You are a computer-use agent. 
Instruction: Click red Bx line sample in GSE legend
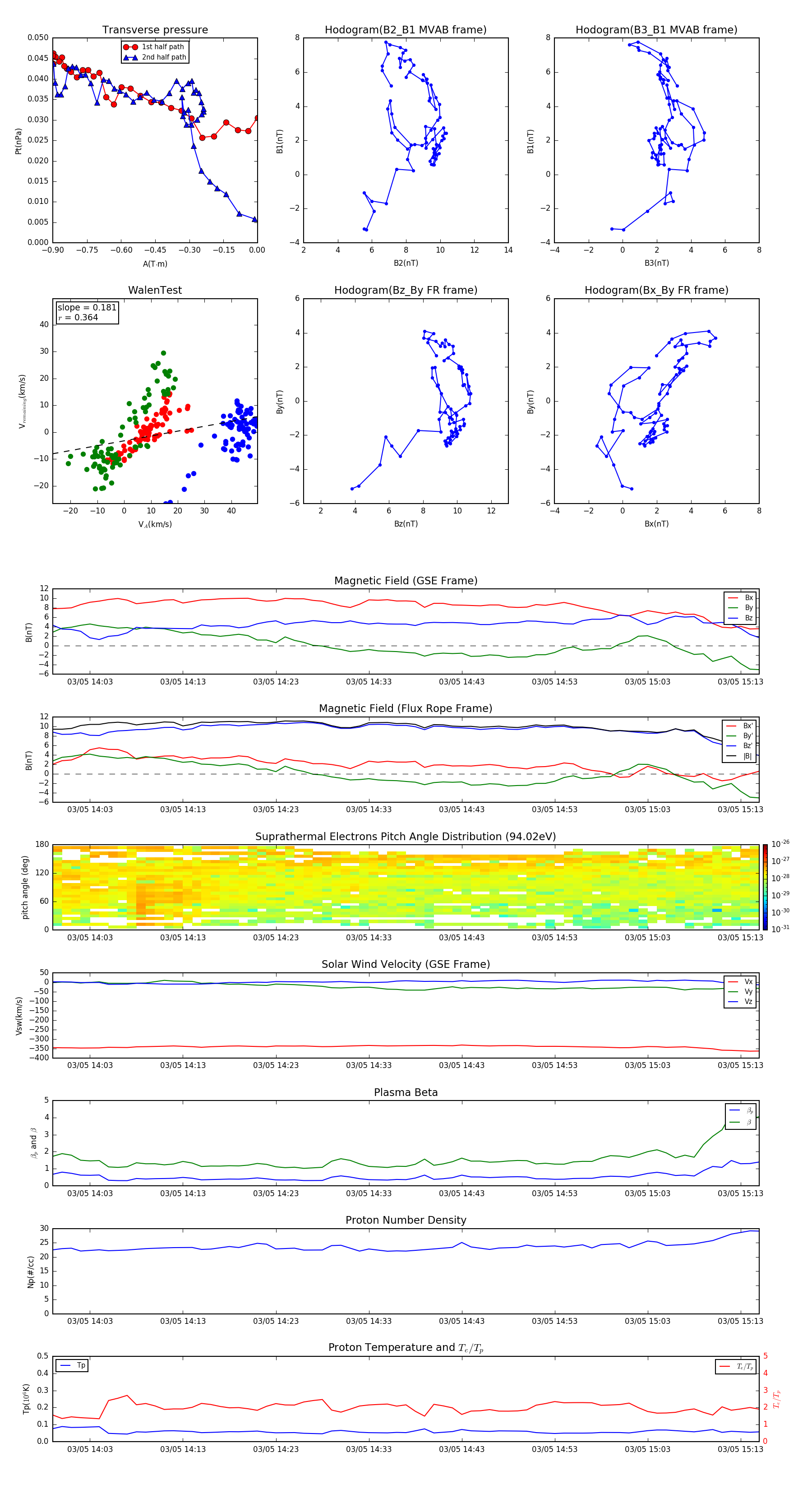(733, 598)
